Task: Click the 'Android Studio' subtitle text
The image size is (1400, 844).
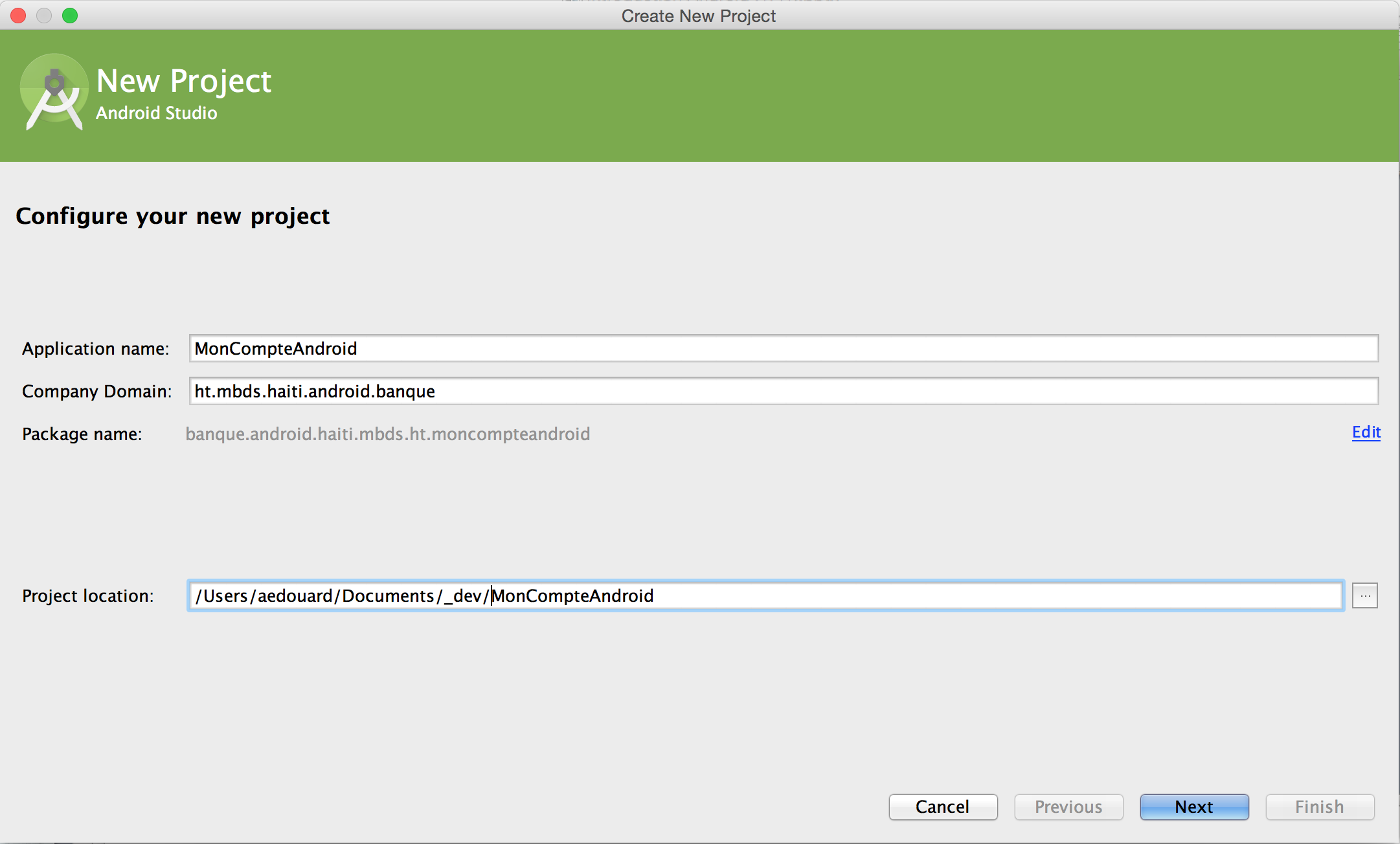Action: point(157,113)
